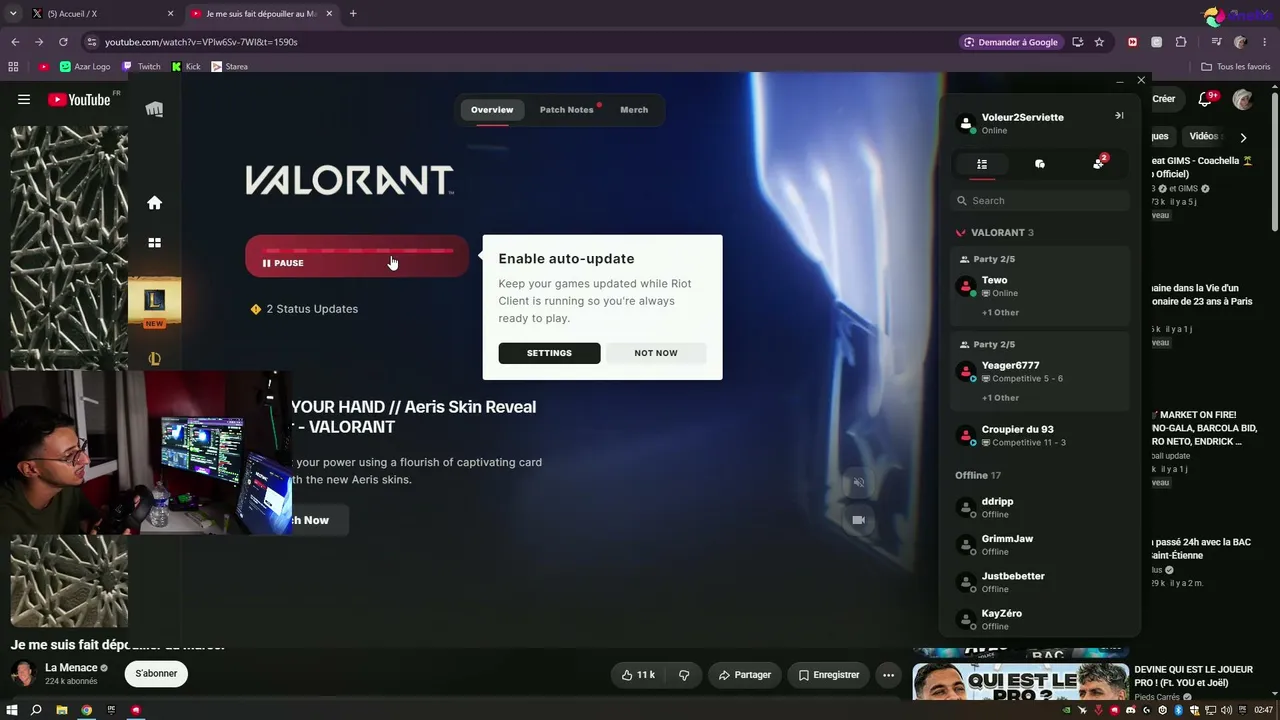Image resolution: width=1280 pixels, height=720 pixels.
Task: Open the YouTube account avatar menu
Action: 1242,99
